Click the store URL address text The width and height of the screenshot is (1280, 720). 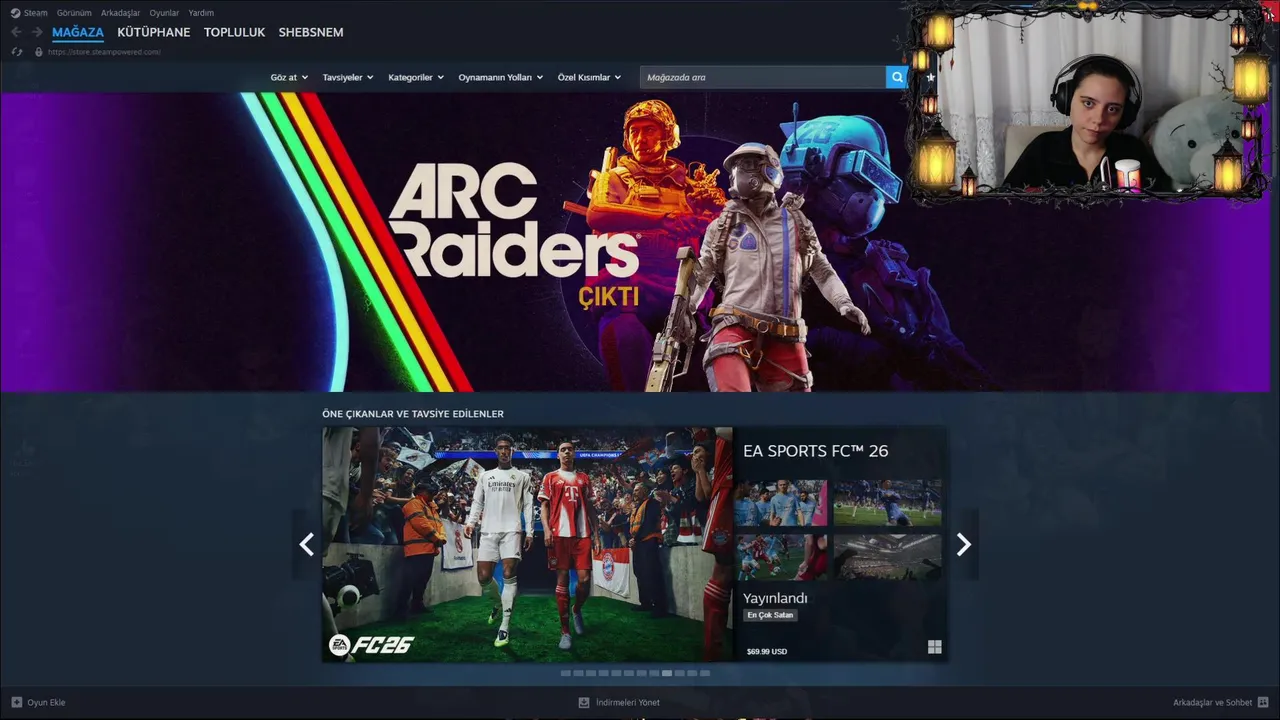pos(104,52)
